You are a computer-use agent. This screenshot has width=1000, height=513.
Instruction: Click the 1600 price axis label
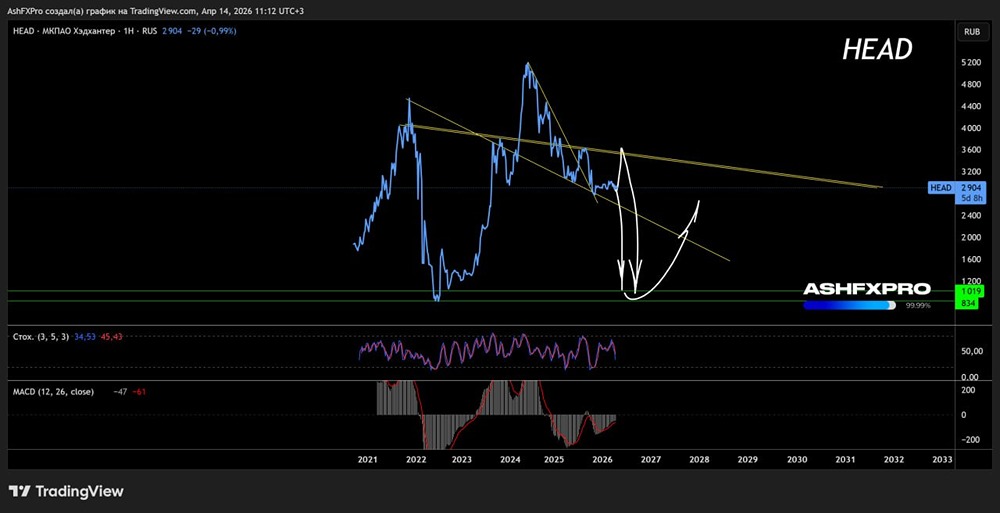[x=973, y=259]
